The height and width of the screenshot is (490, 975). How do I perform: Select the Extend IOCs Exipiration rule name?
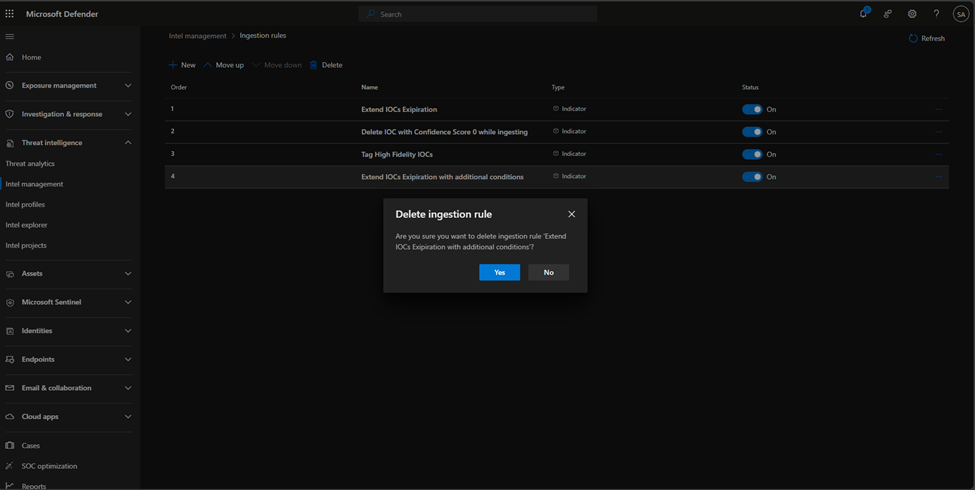tap(399, 109)
